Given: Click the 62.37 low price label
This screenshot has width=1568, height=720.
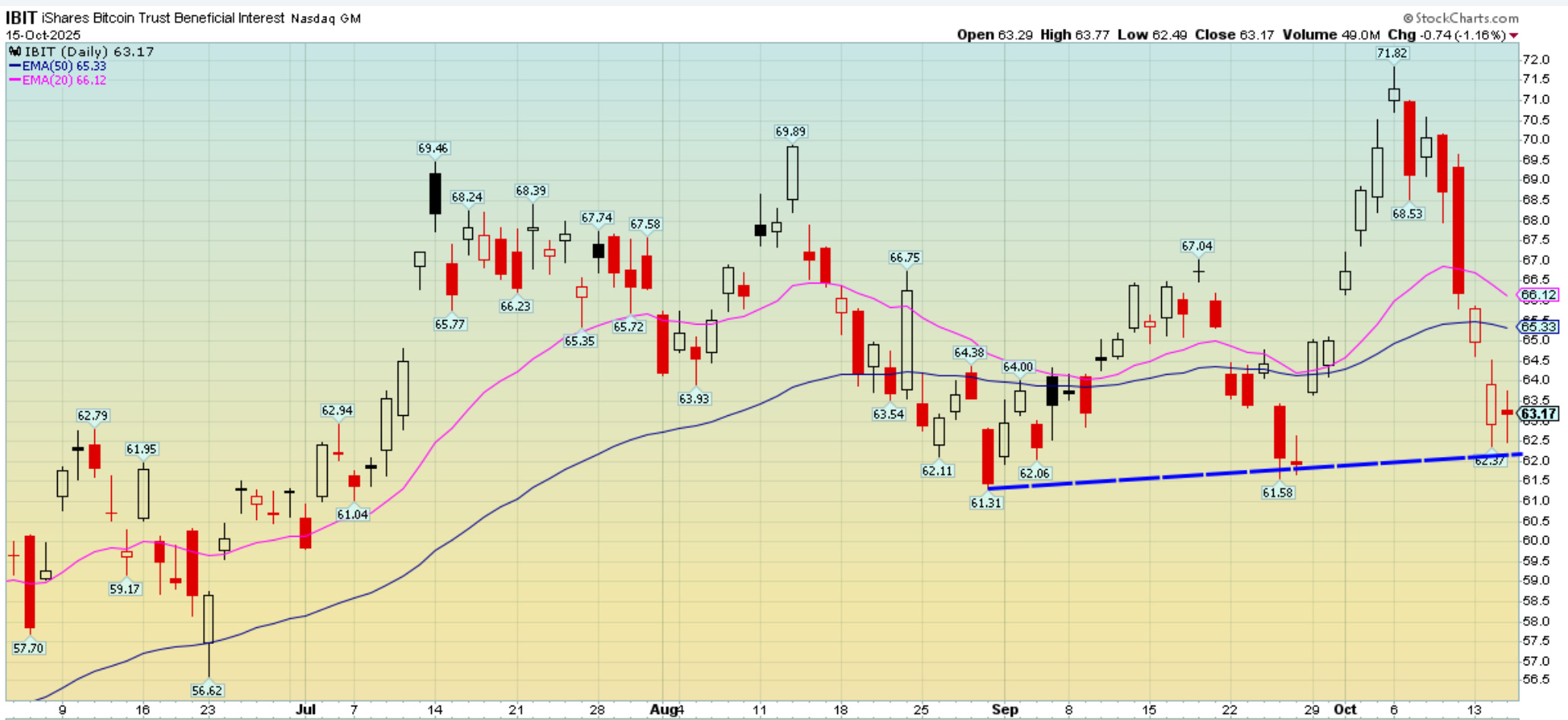Looking at the screenshot, I should tap(1490, 460).
